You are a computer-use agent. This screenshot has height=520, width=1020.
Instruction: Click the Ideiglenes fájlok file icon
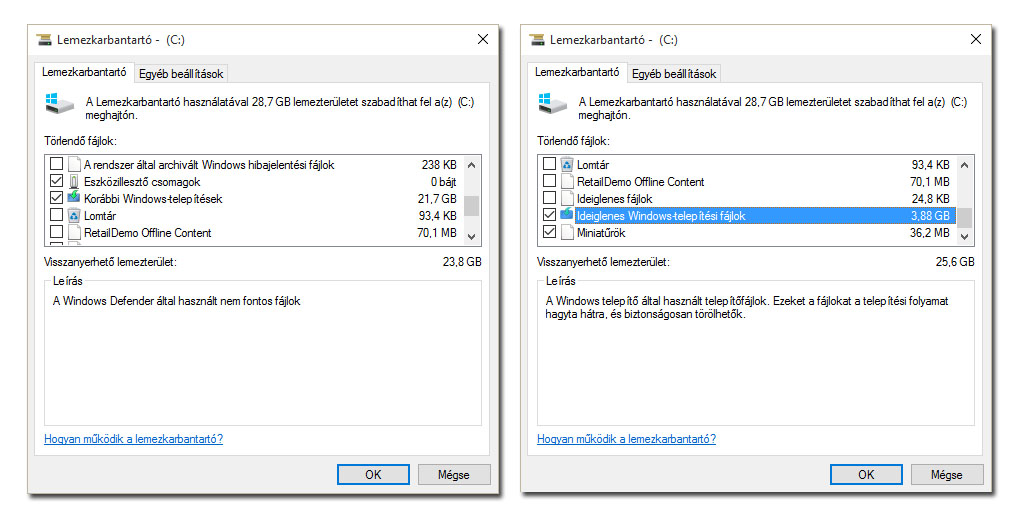click(567, 199)
